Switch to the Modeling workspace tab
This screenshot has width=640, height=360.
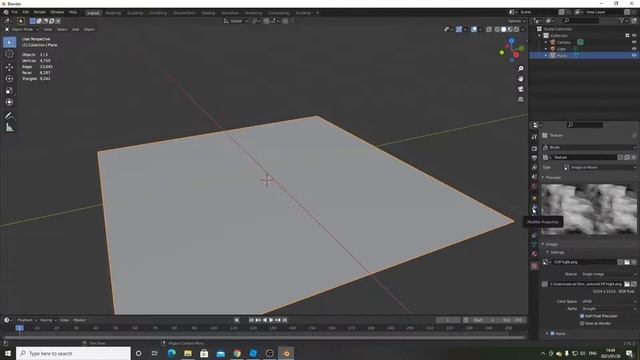click(113, 13)
